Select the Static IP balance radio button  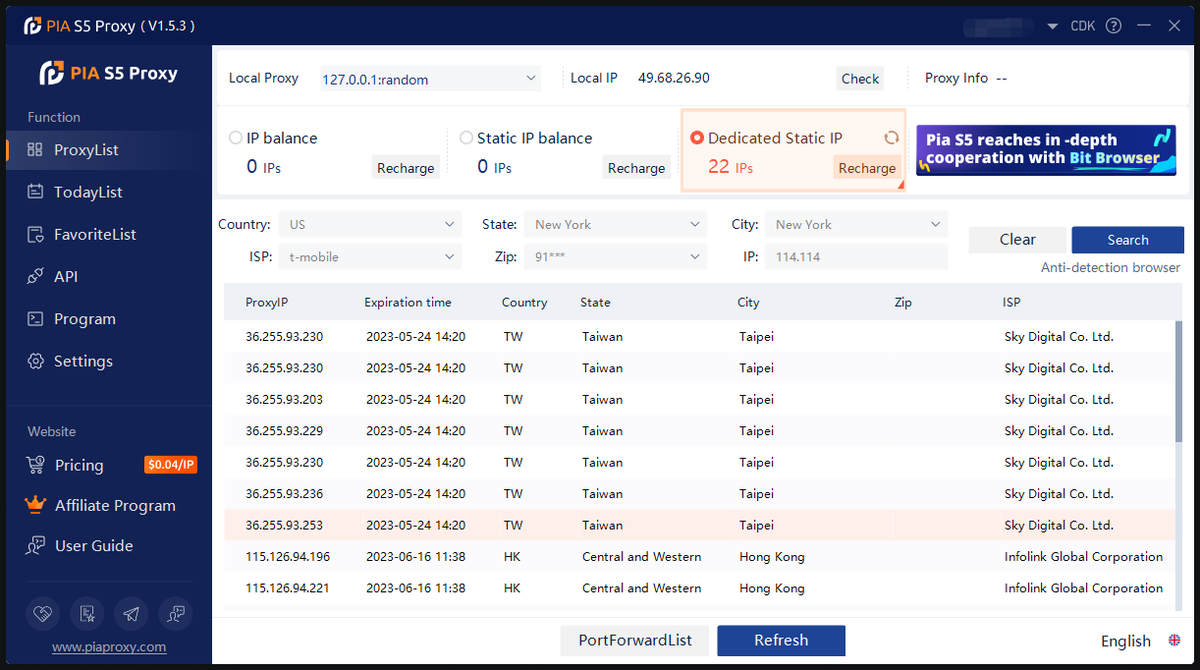click(x=466, y=138)
